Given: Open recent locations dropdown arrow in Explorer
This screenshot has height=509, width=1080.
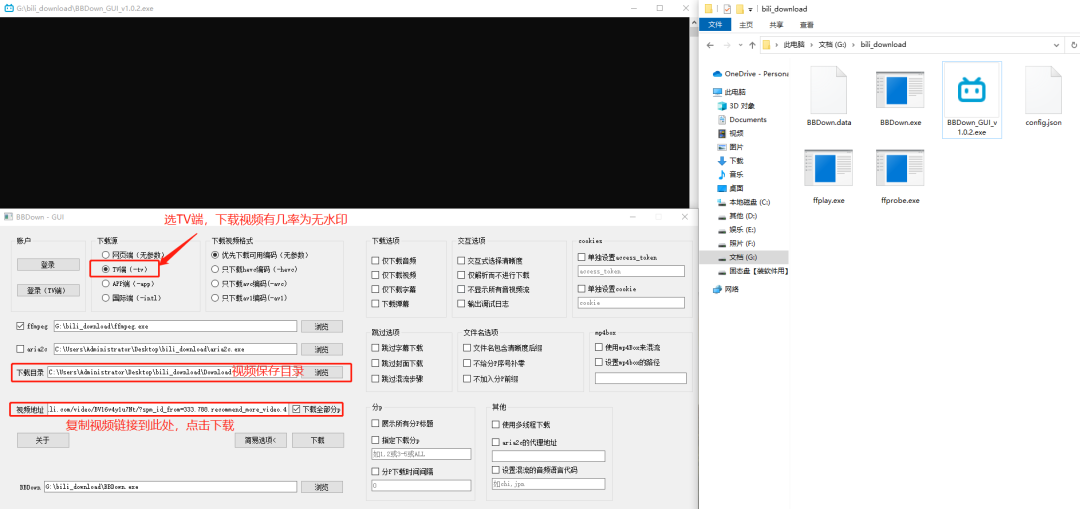Looking at the screenshot, I should tap(740, 45).
